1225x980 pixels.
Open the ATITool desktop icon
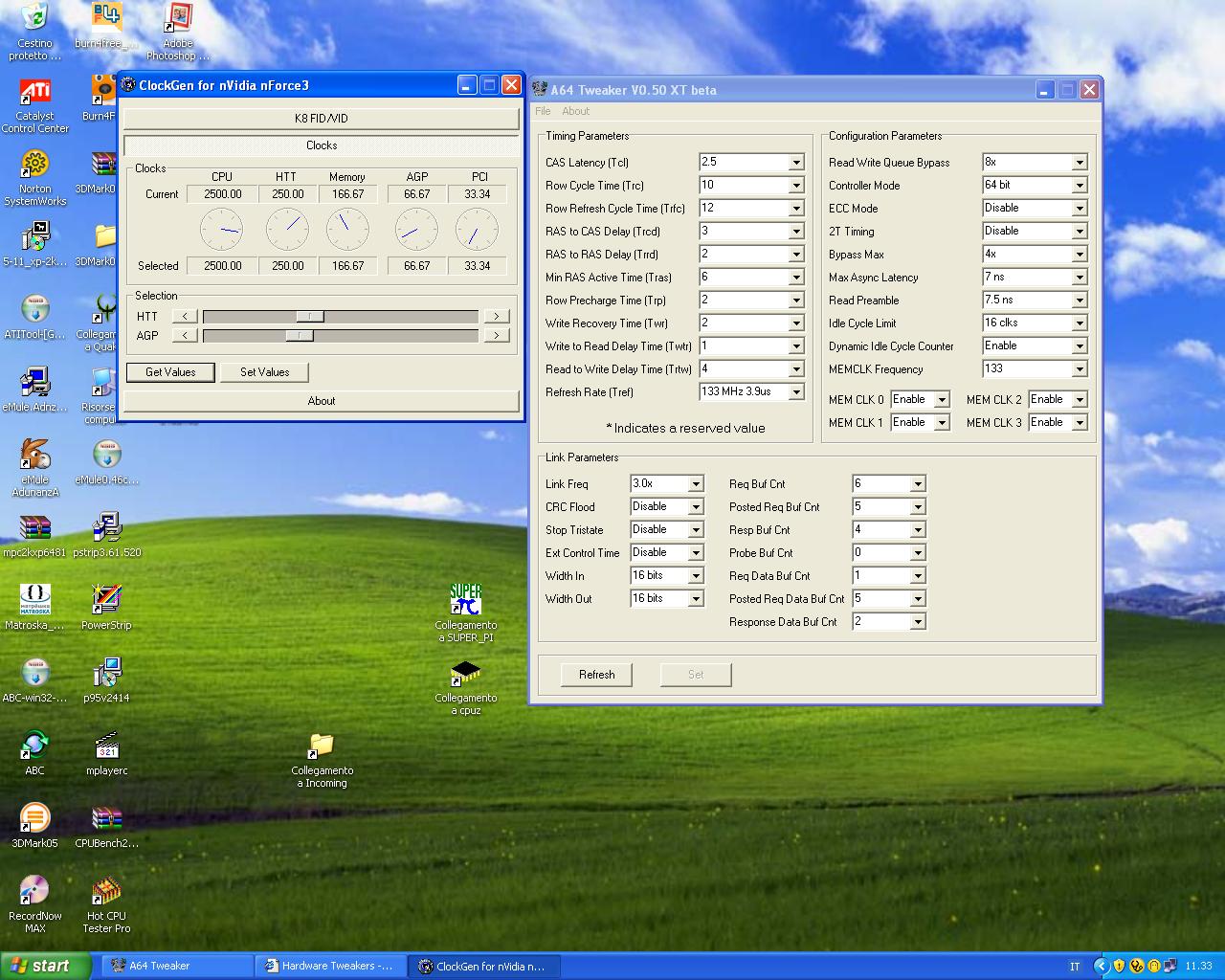(34, 309)
